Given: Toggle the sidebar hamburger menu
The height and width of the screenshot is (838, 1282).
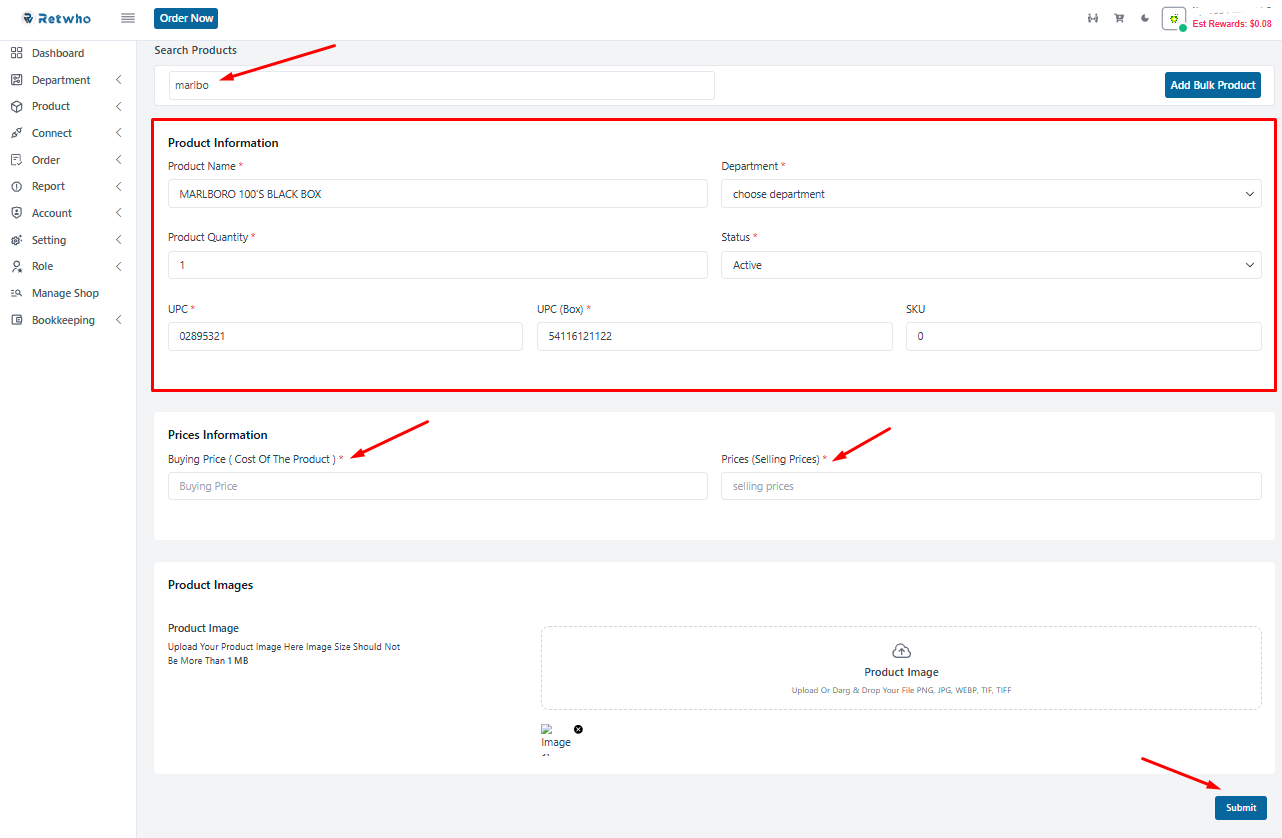Looking at the screenshot, I should 128,18.
